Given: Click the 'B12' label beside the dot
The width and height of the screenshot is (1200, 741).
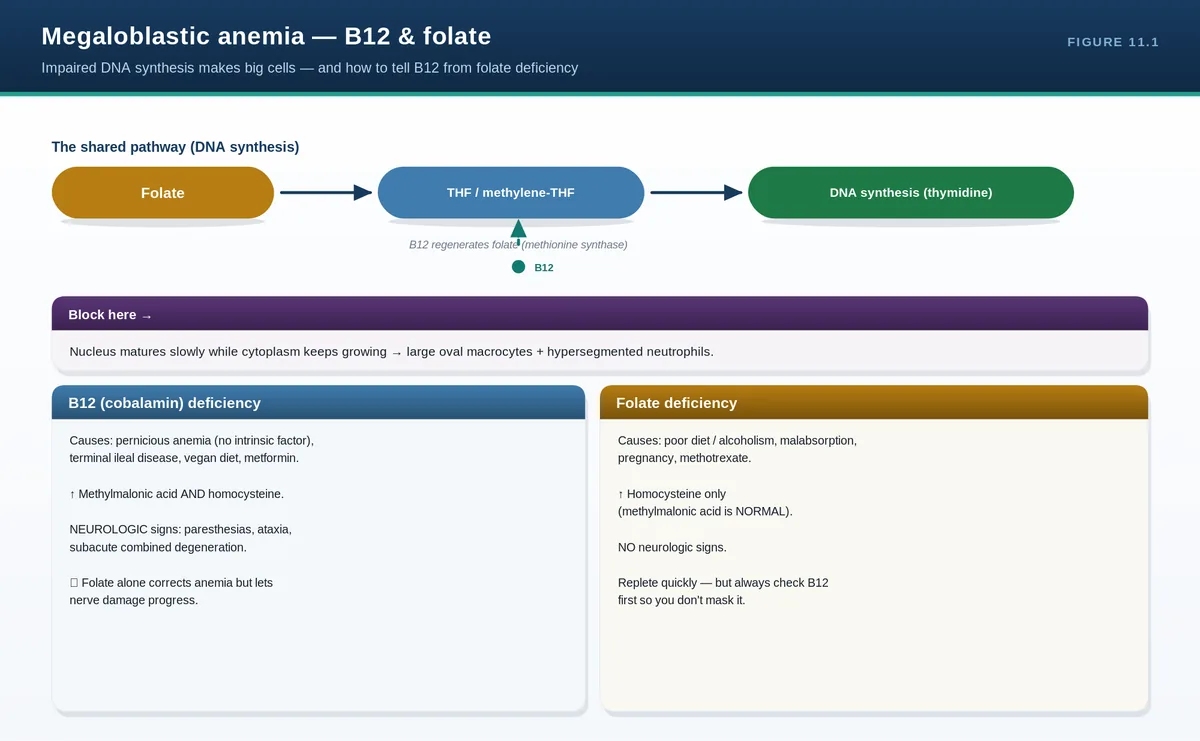Looking at the screenshot, I should click(x=544, y=268).
